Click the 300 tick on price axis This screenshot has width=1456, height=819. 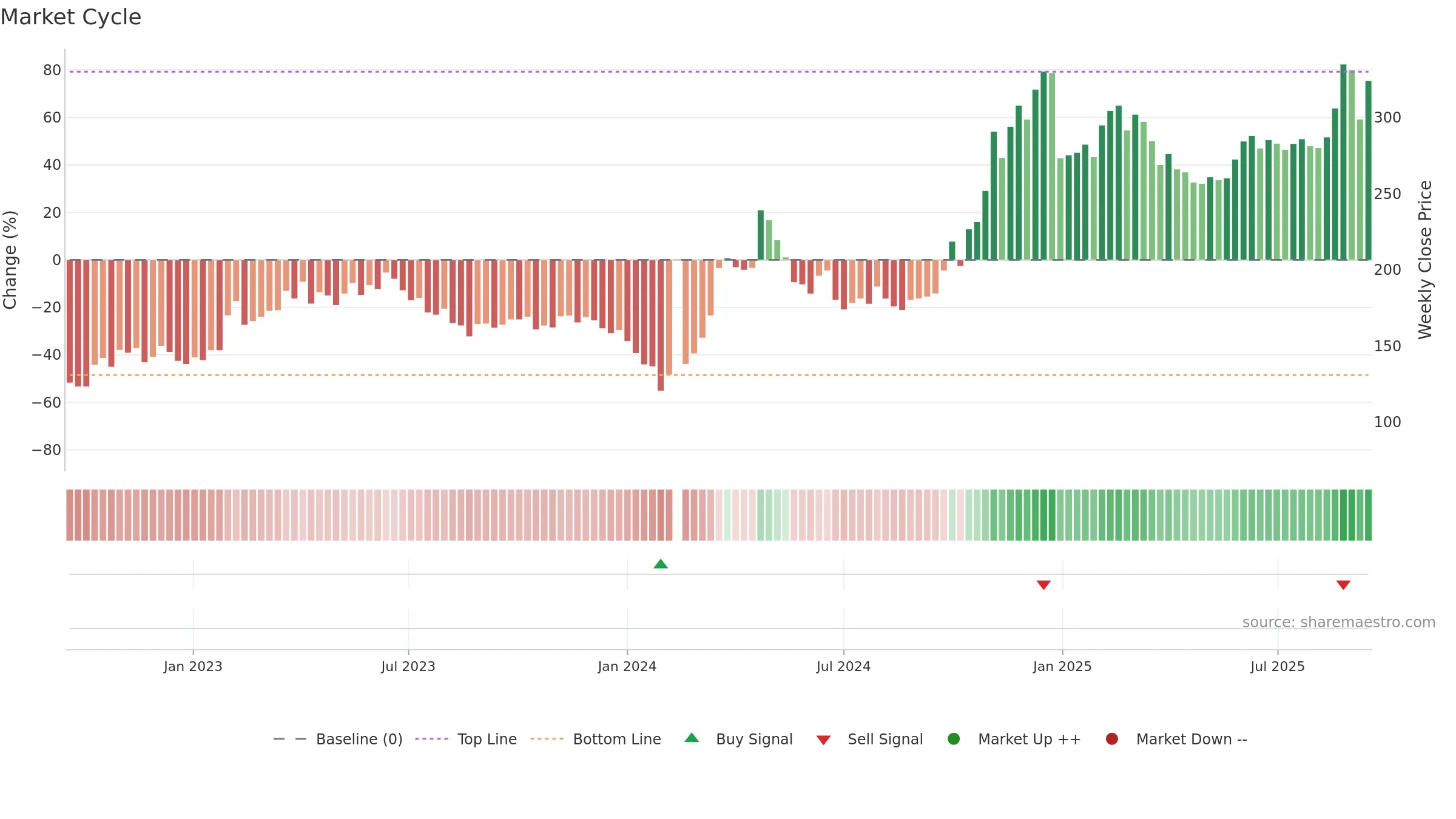(1388, 118)
